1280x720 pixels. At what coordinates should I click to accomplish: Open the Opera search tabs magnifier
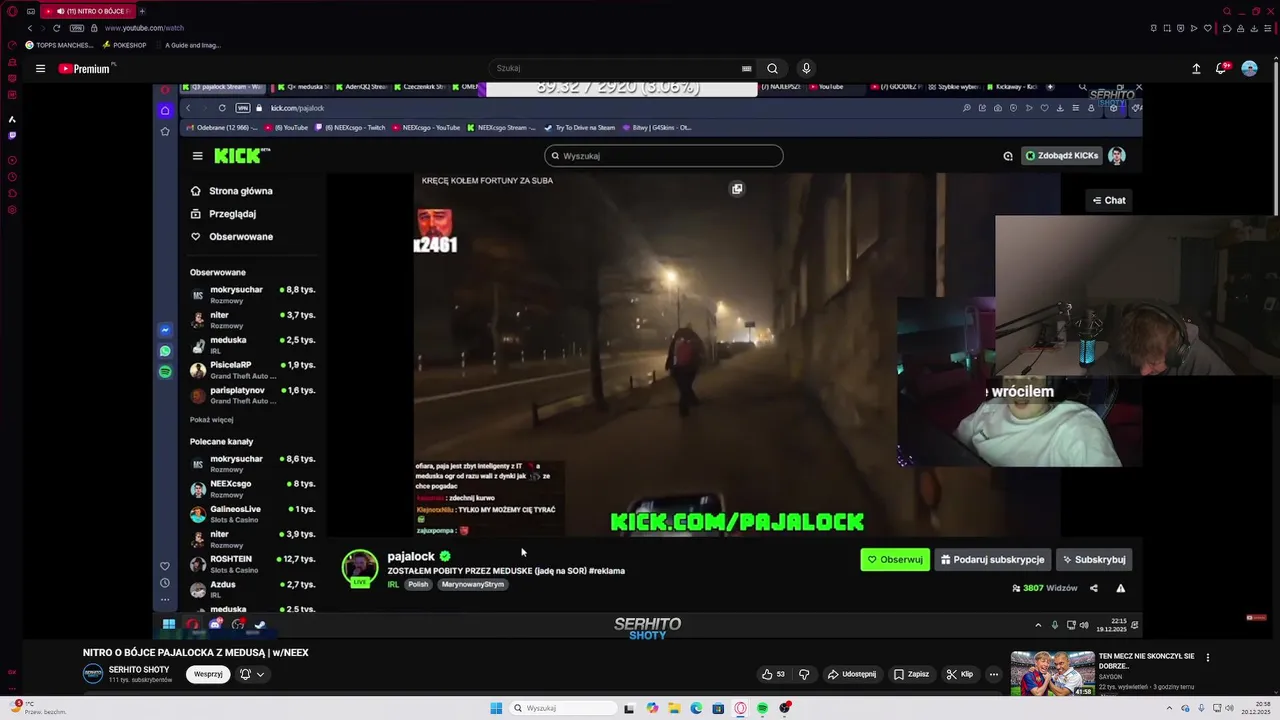(x=1227, y=11)
